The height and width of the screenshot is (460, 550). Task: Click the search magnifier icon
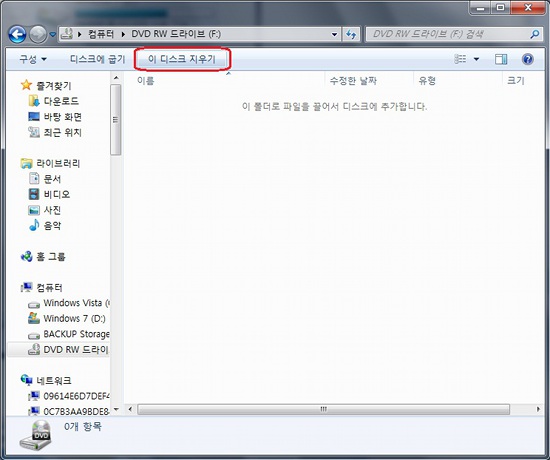pyautogui.click(x=535, y=34)
